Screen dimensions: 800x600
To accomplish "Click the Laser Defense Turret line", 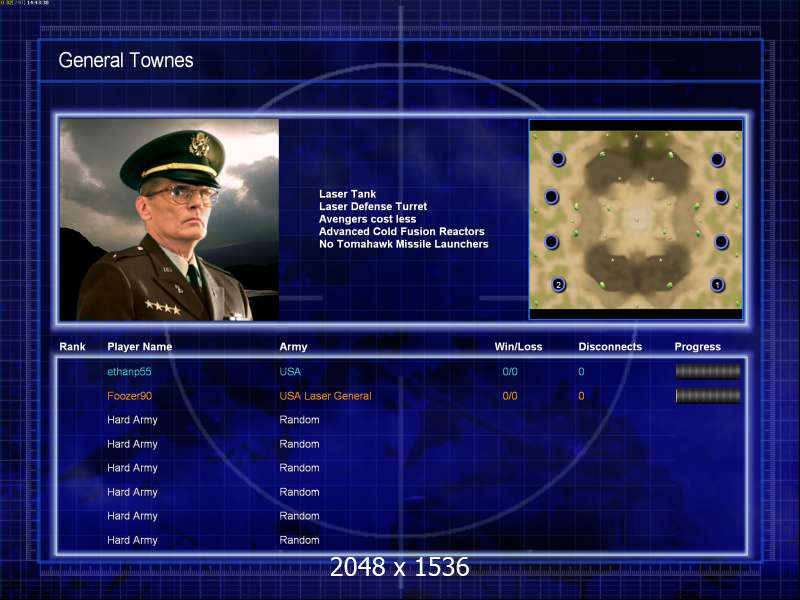I will coord(373,207).
